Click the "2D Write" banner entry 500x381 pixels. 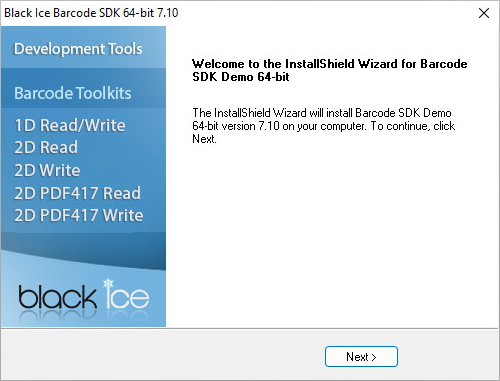click(x=47, y=170)
